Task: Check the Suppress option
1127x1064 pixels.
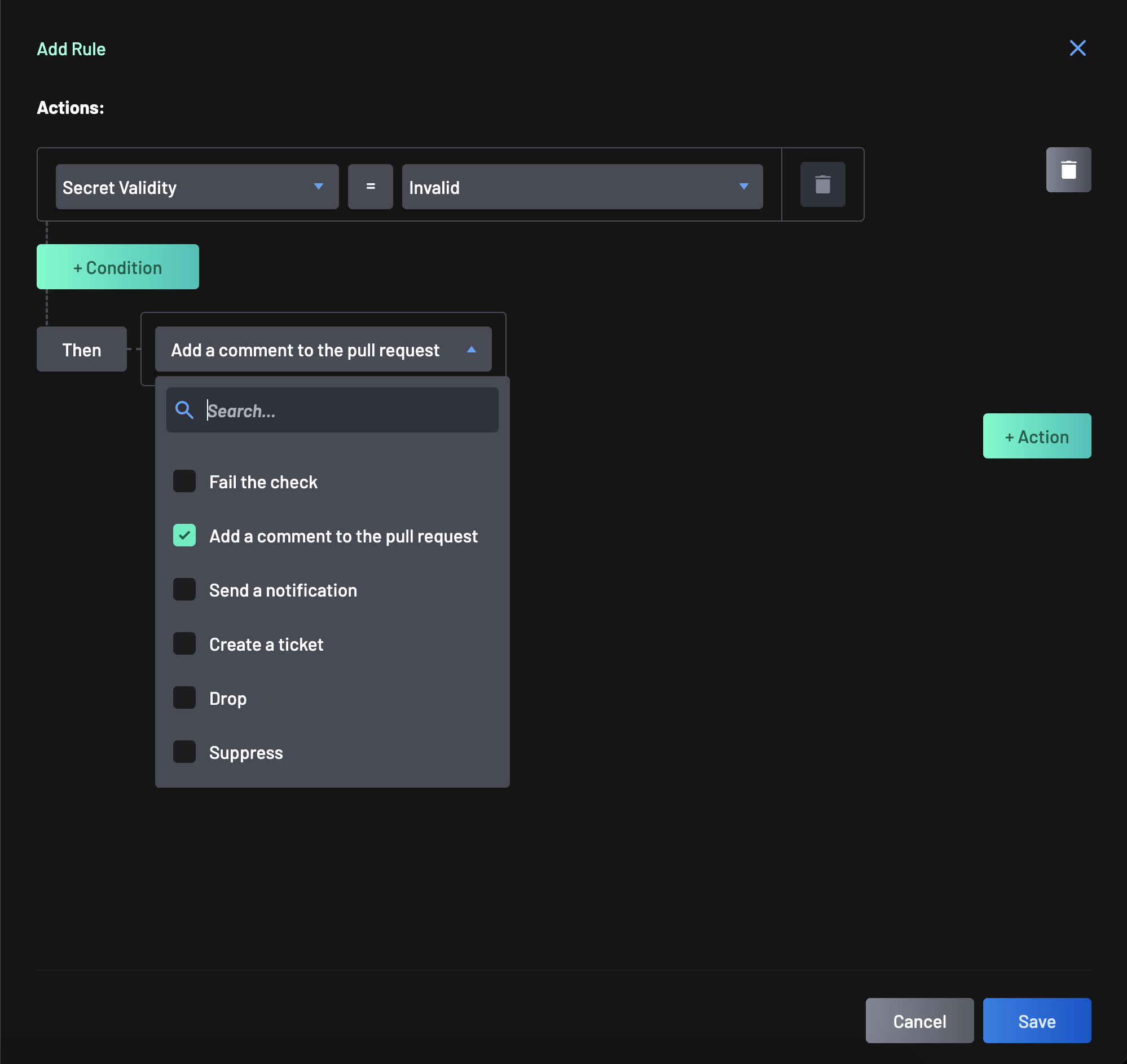Action: coord(184,752)
